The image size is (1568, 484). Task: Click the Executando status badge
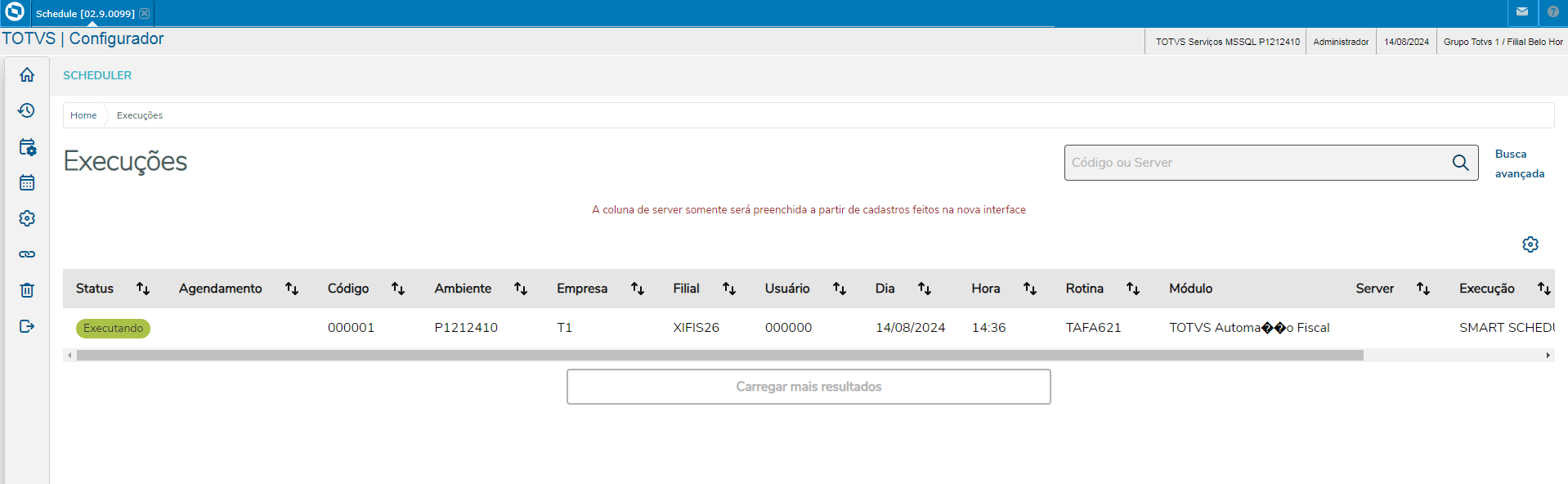point(113,328)
